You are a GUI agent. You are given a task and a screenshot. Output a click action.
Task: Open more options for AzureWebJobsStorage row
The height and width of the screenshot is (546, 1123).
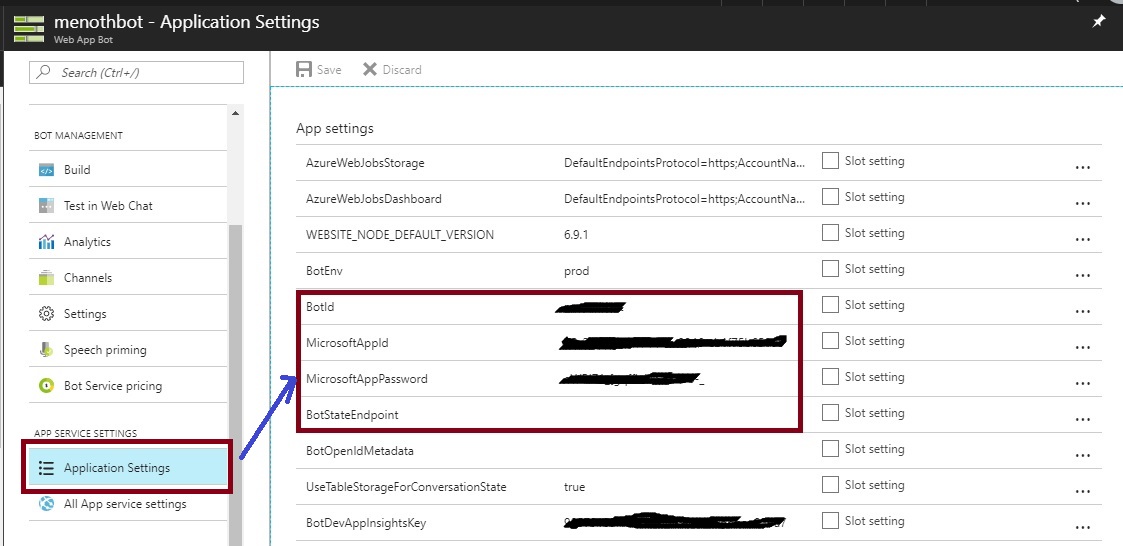1082,168
